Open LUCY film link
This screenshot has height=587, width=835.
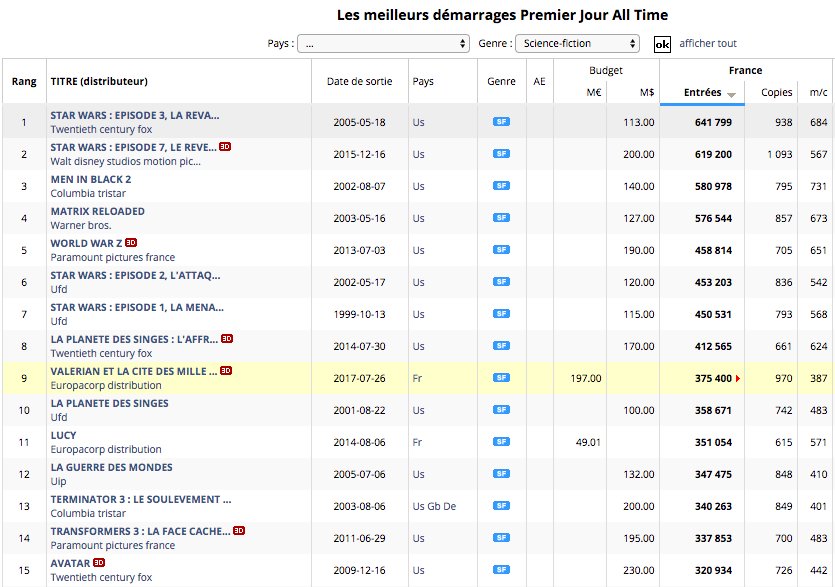(x=63, y=435)
